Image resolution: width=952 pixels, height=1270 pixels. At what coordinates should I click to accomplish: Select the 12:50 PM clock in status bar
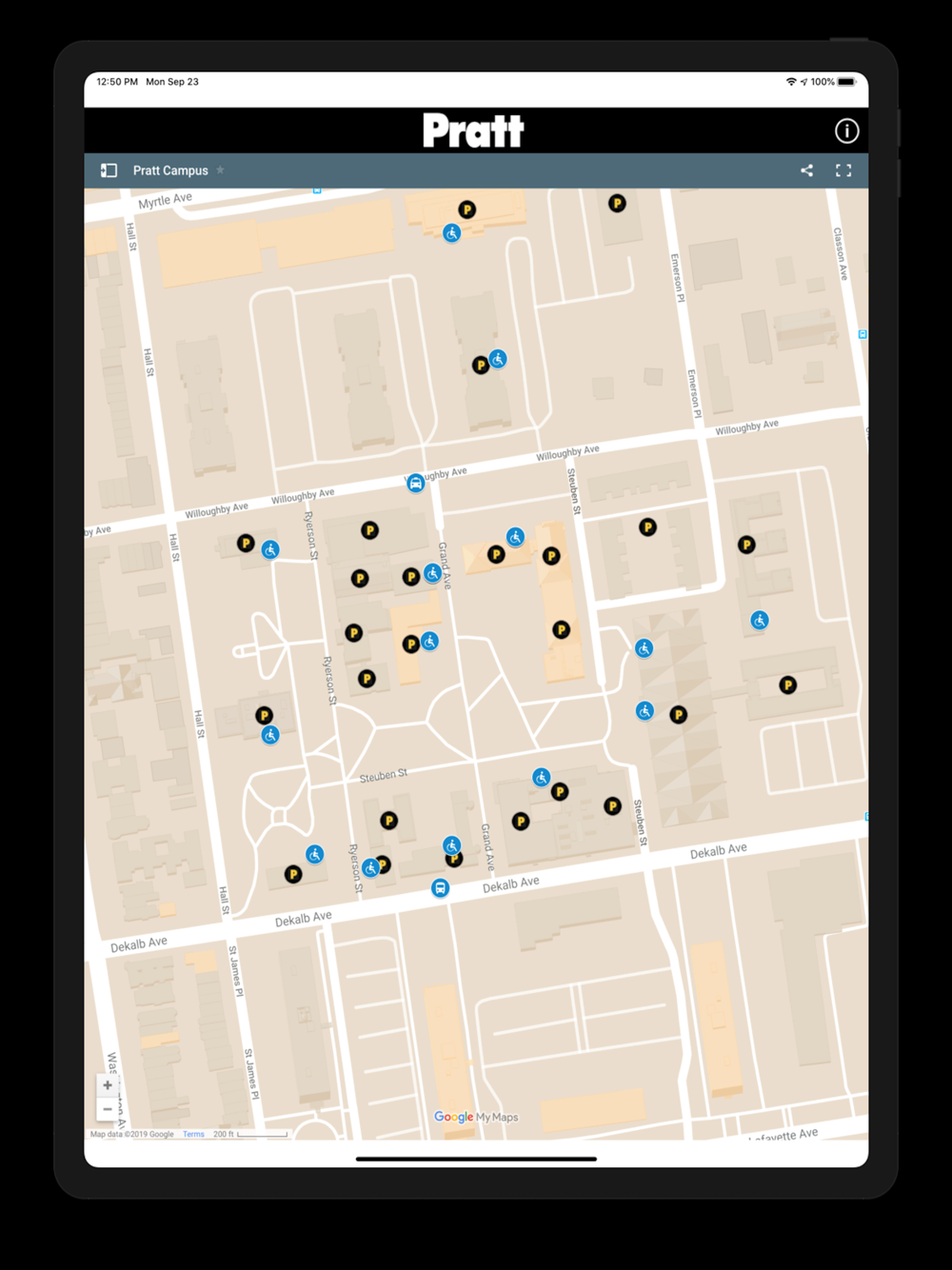coord(117,82)
